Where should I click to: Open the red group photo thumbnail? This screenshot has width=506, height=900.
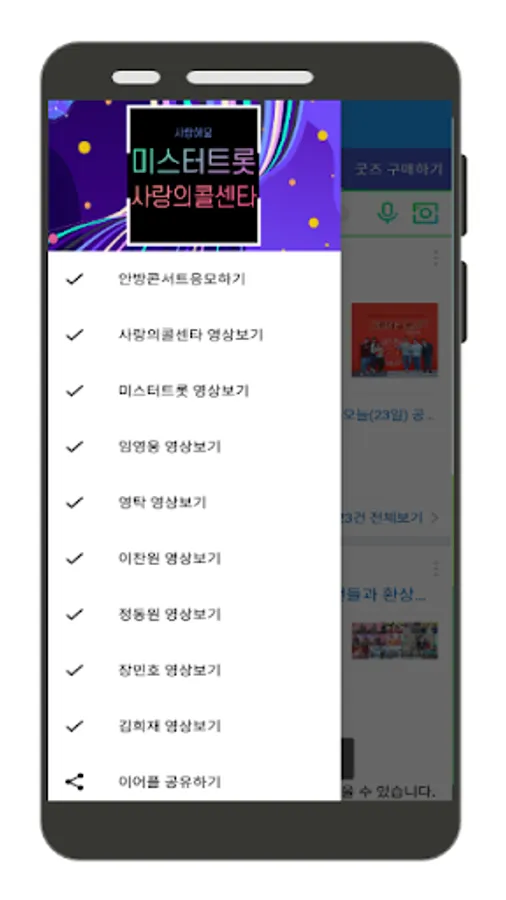[395, 340]
